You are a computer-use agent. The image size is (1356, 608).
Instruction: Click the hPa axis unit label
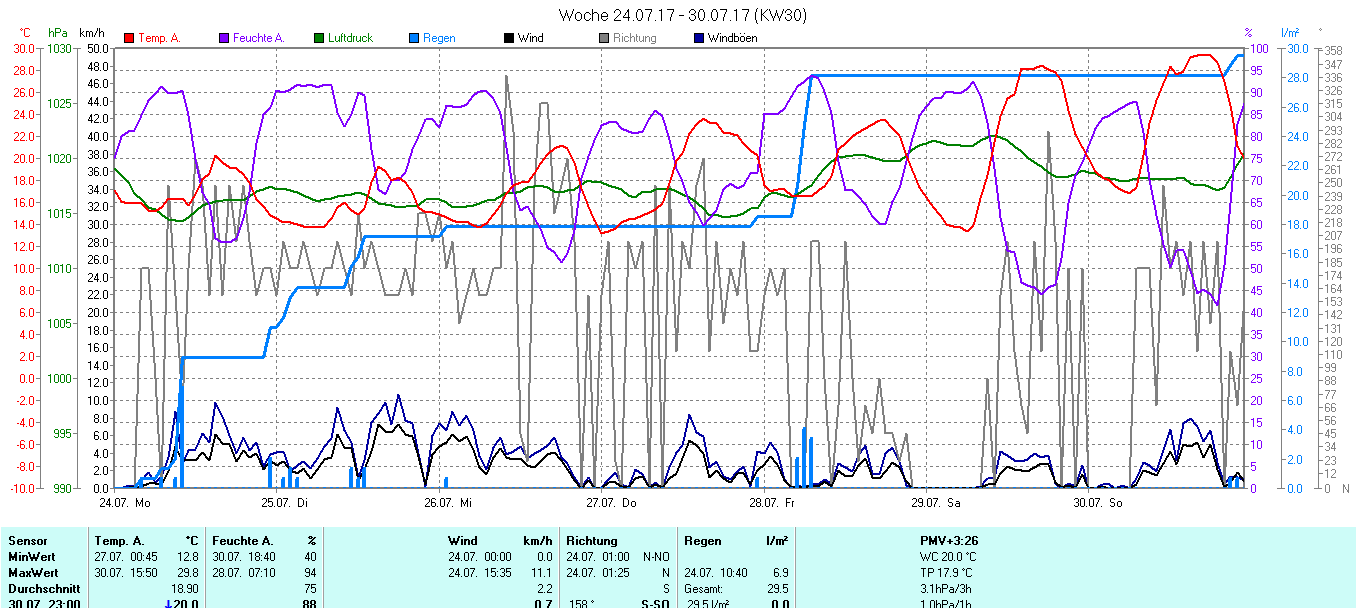tap(58, 33)
